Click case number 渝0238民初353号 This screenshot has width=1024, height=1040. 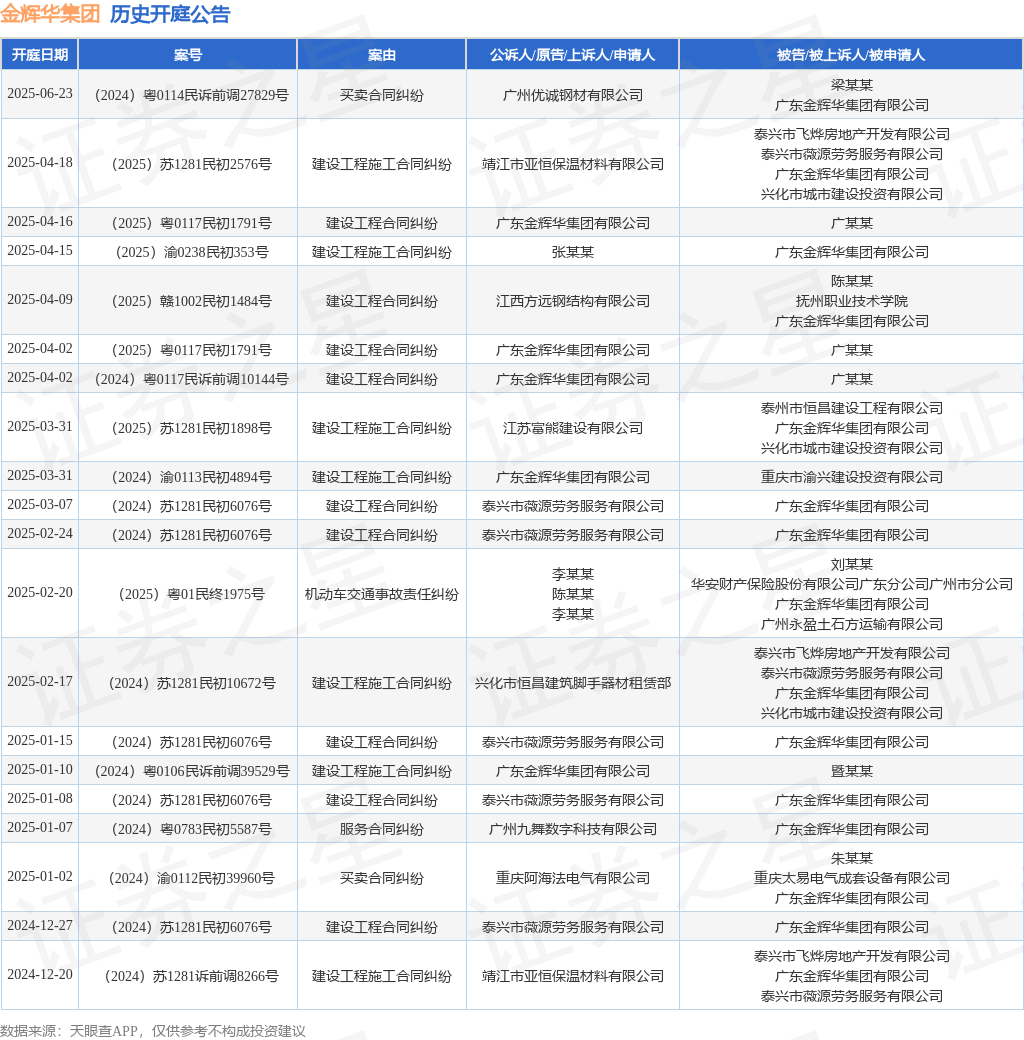191,252
